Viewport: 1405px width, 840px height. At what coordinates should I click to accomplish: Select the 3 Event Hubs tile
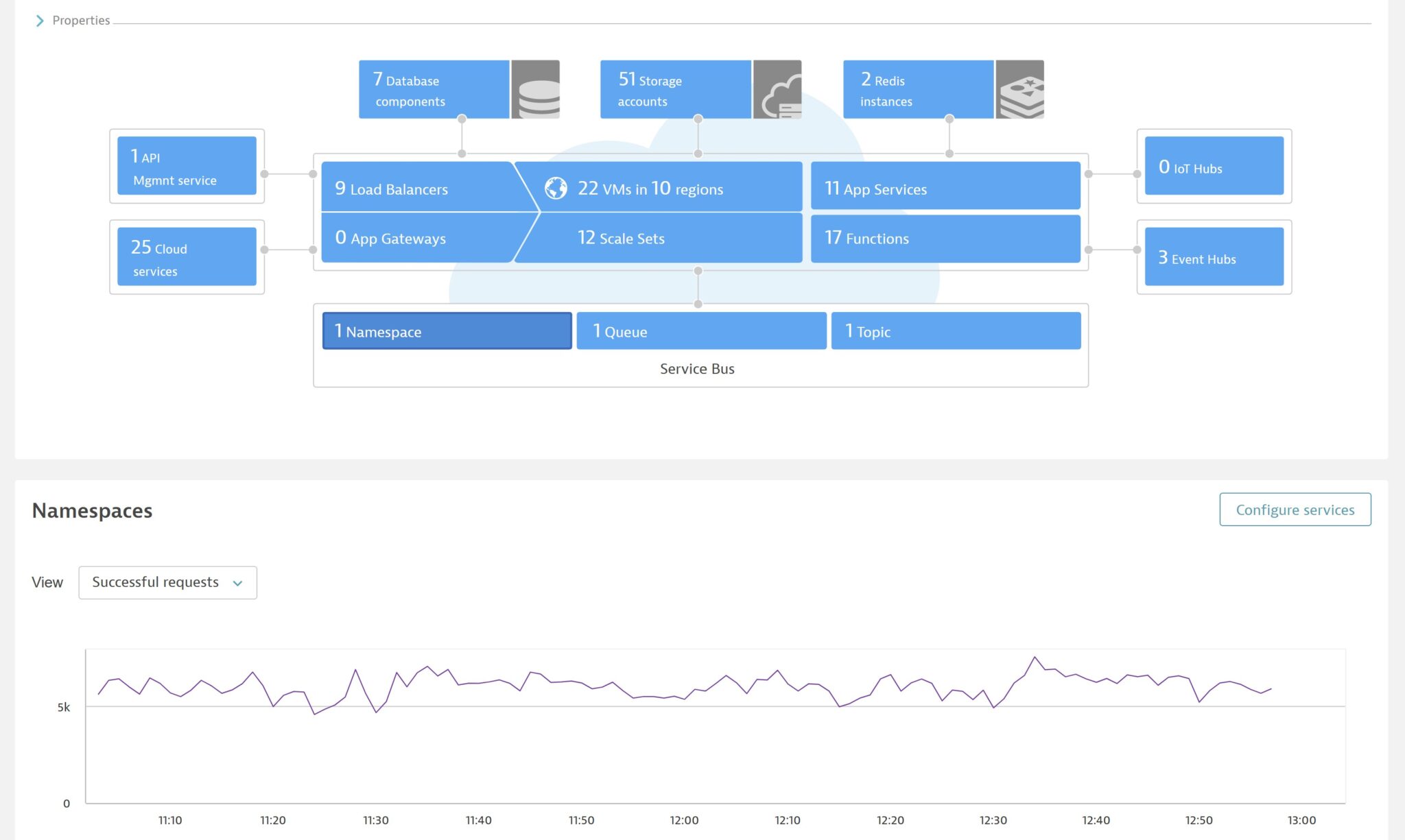coord(1214,256)
